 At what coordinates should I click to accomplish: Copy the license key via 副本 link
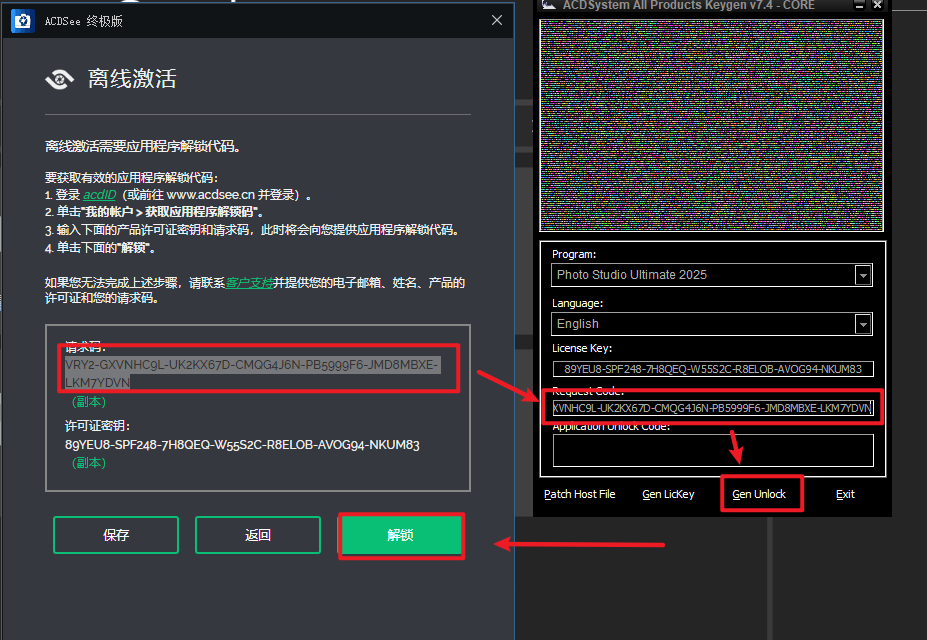coord(88,463)
